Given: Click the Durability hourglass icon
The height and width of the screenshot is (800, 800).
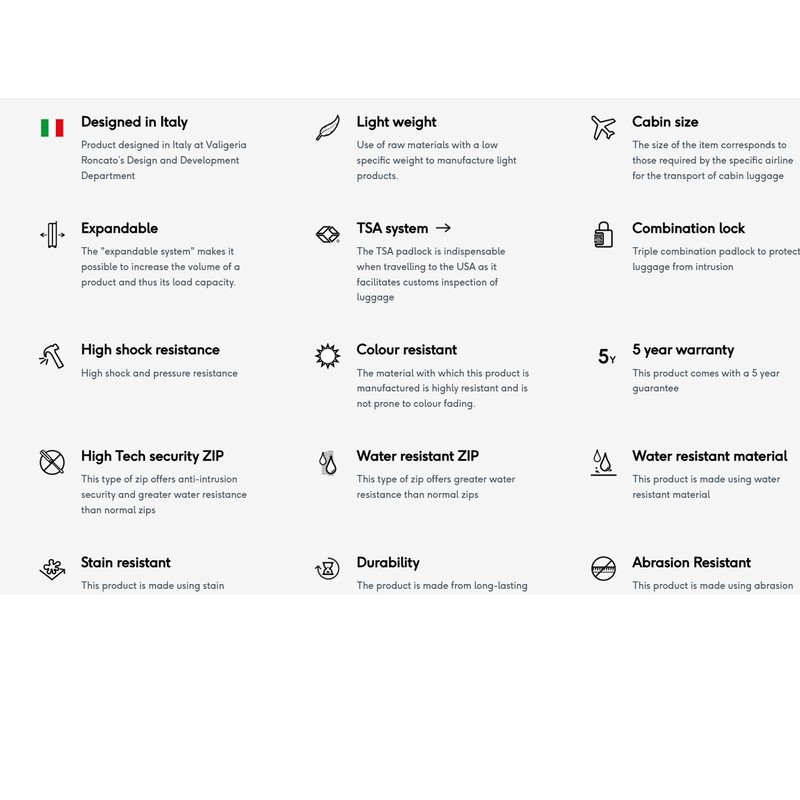Looking at the screenshot, I should click(x=327, y=569).
